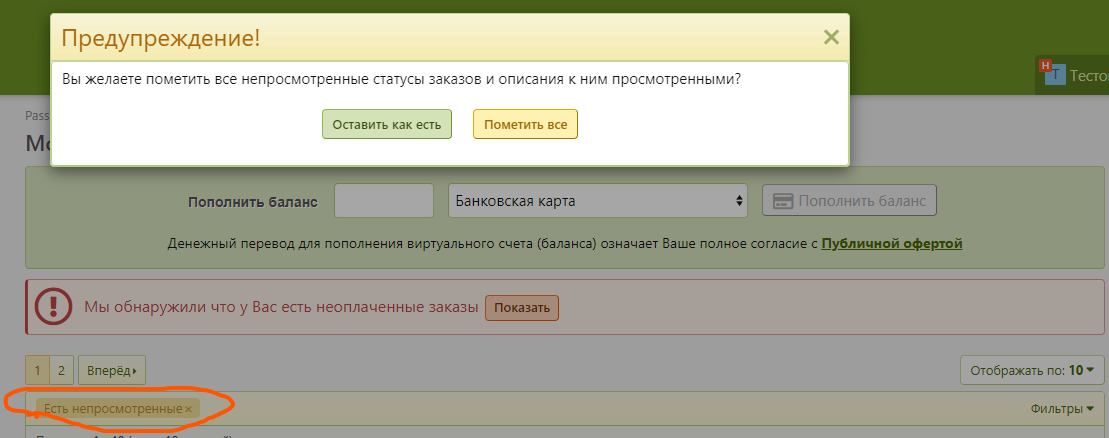This screenshot has width=1109, height=438.
Task: Select page 1 in pagination
Action: (38, 371)
